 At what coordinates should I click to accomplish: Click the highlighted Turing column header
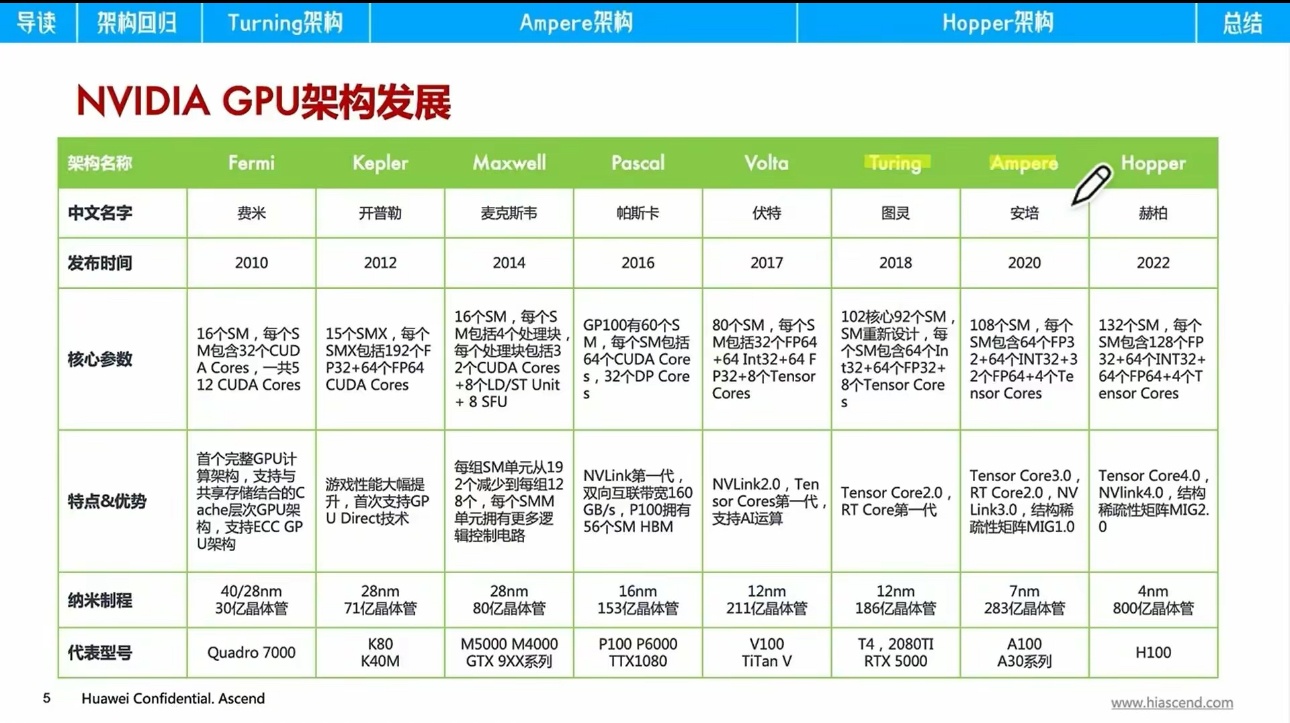[x=895, y=163]
